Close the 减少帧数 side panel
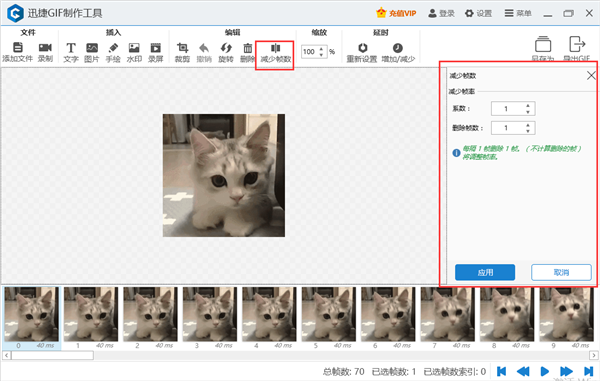Screen dimensions: 600x381 point(591,75)
